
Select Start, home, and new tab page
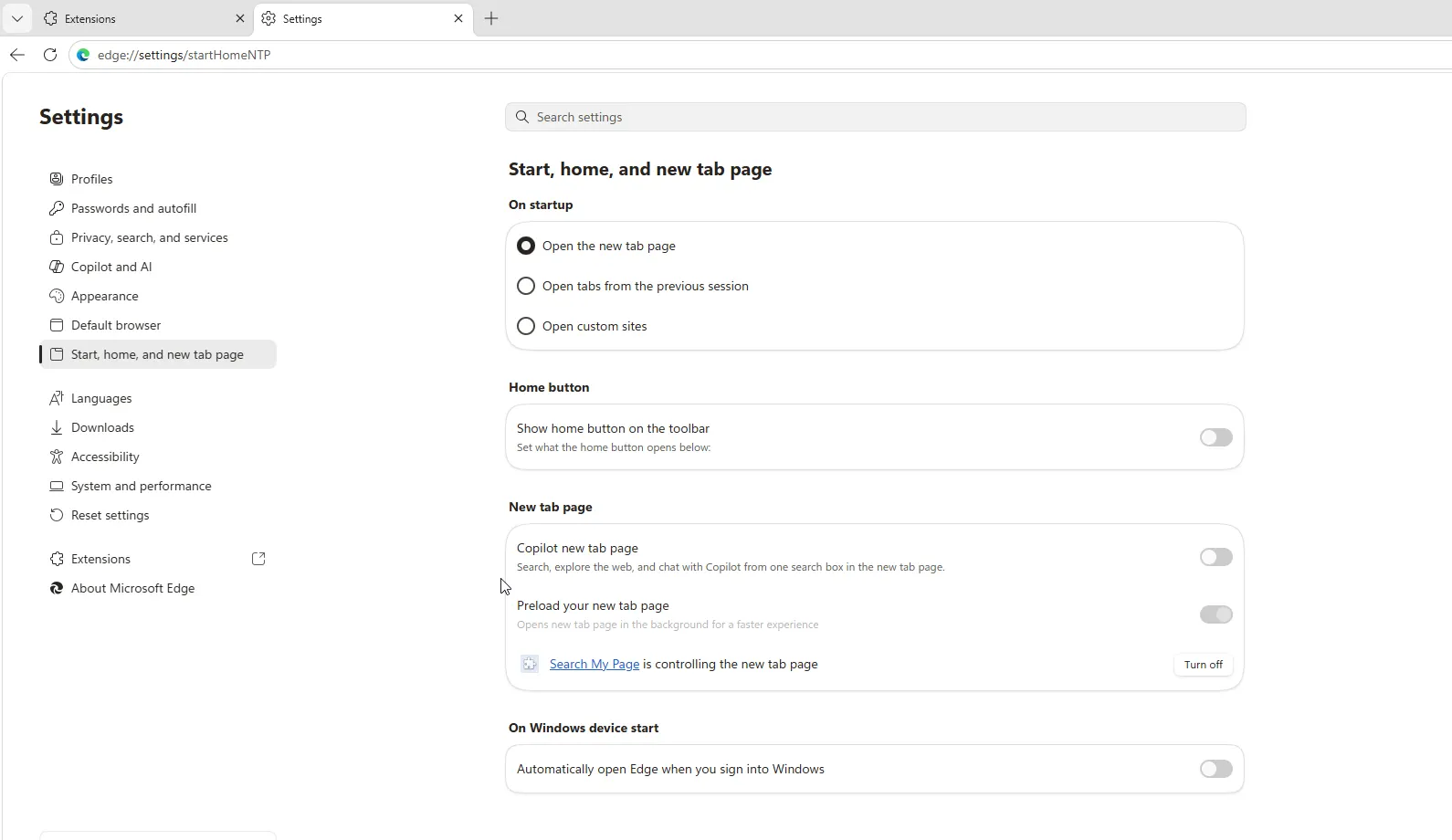click(157, 354)
